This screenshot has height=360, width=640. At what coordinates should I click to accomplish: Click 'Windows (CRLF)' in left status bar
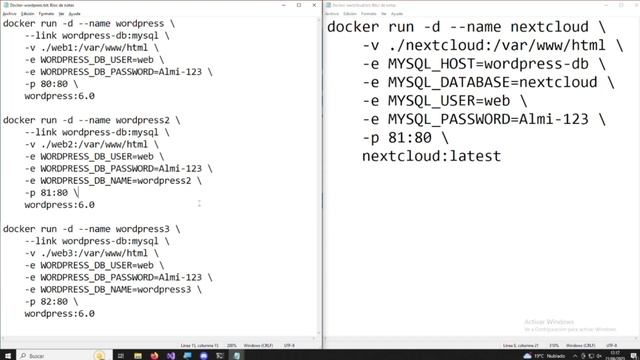(x=258, y=345)
